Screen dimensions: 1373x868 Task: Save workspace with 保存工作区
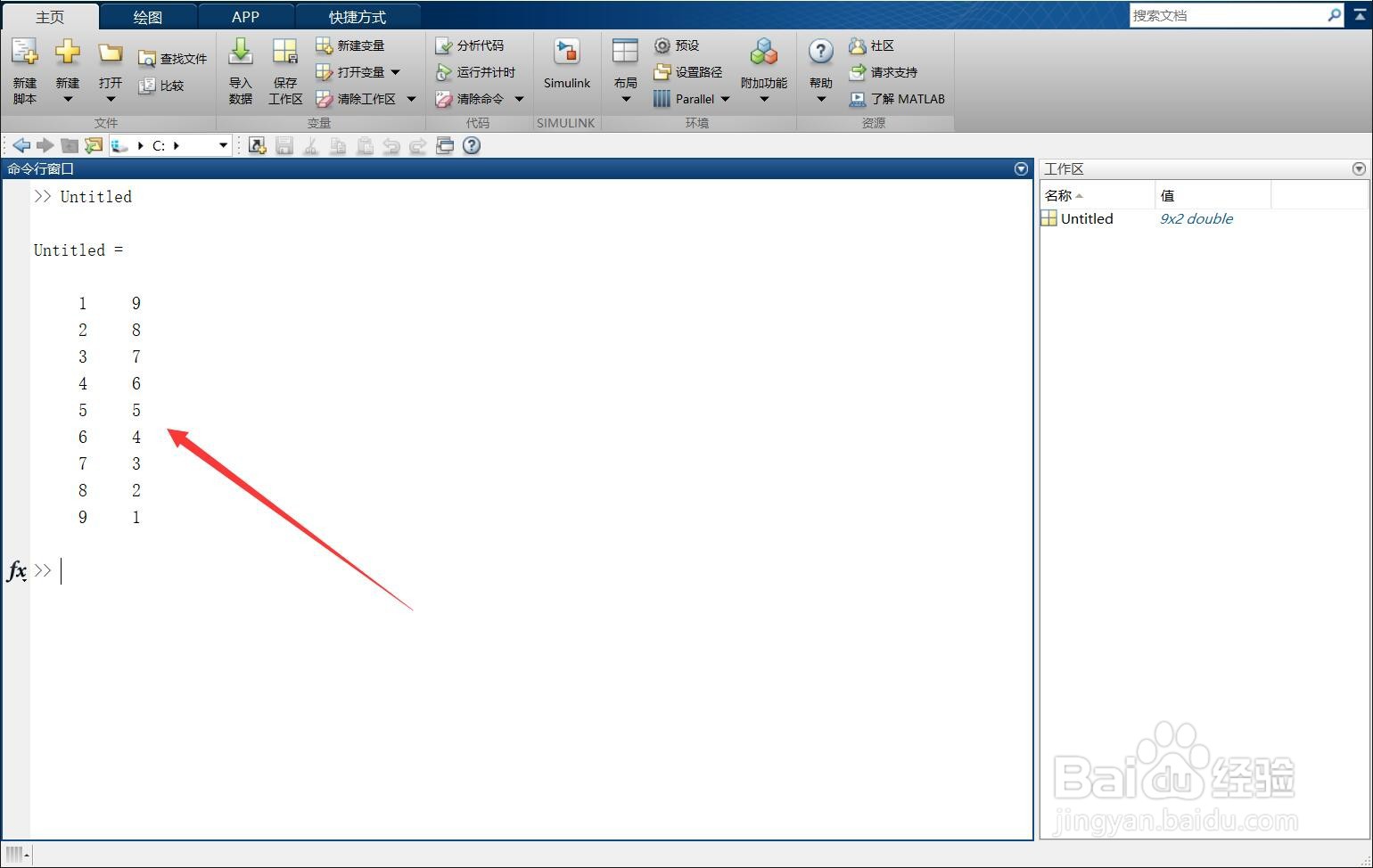pyautogui.click(x=285, y=71)
